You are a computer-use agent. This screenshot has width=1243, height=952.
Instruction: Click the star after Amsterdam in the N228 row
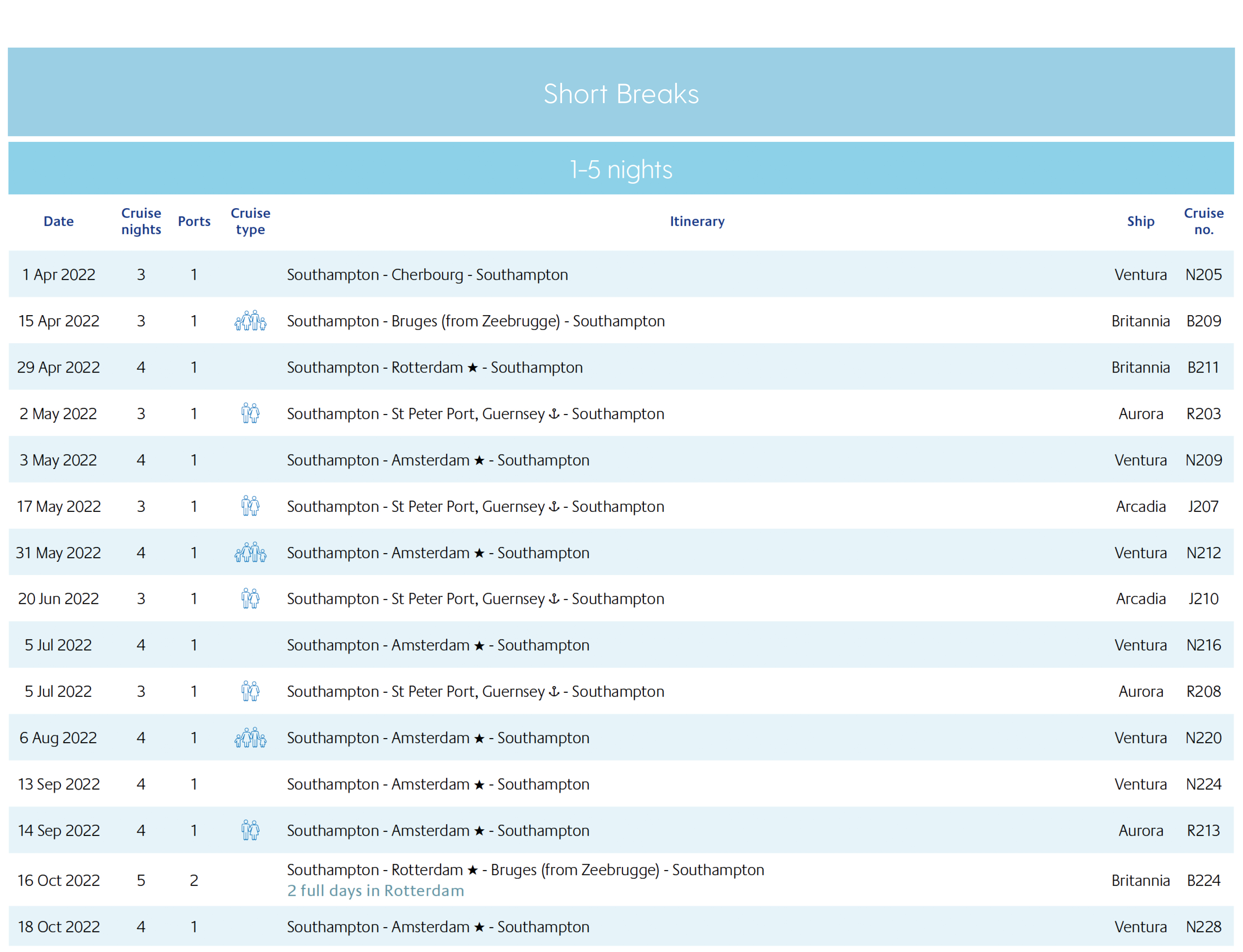pyautogui.click(x=479, y=928)
